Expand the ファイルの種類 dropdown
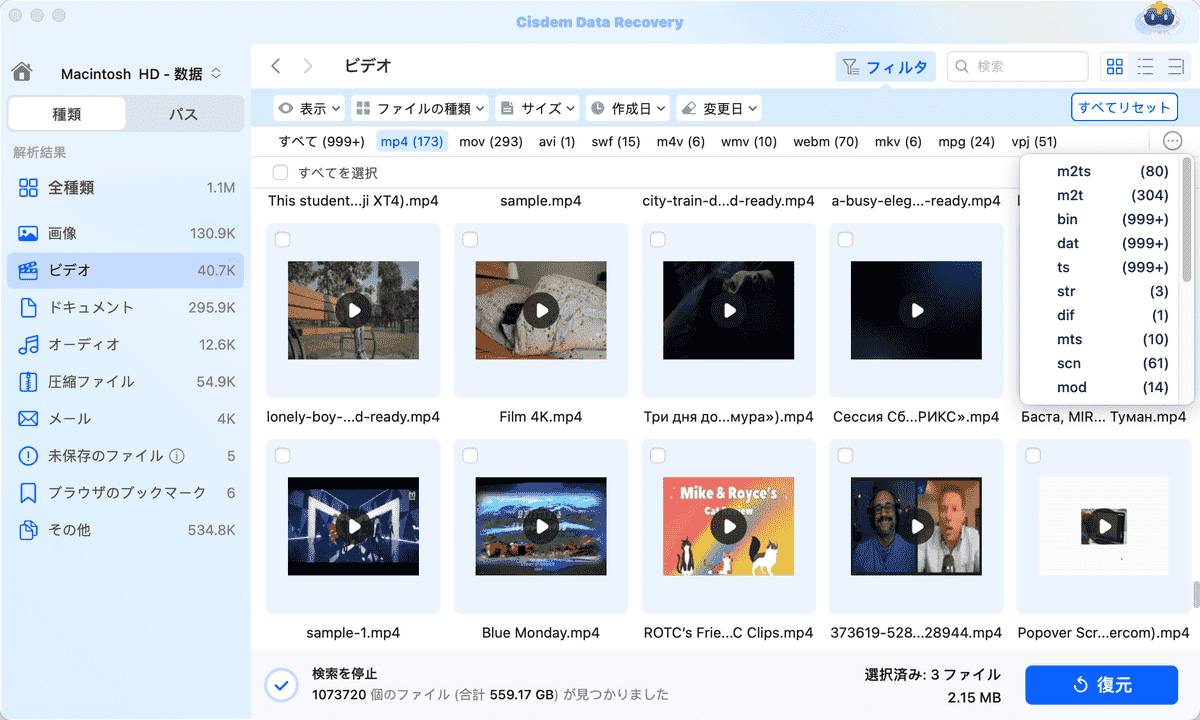Image resolution: width=1200 pixels, height=720 pixels. point(420,108)
